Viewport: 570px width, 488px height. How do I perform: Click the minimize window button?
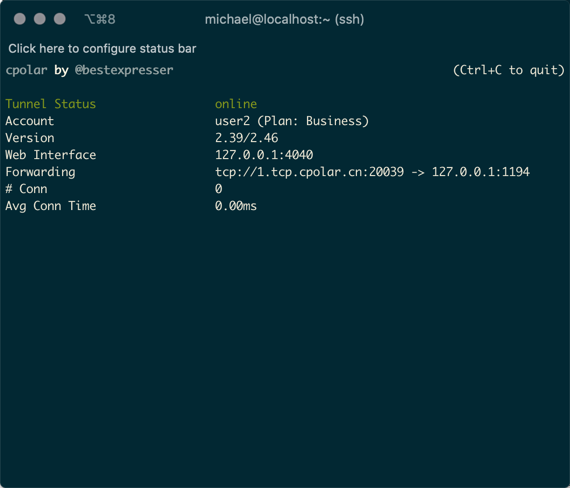tap(40, 19)
